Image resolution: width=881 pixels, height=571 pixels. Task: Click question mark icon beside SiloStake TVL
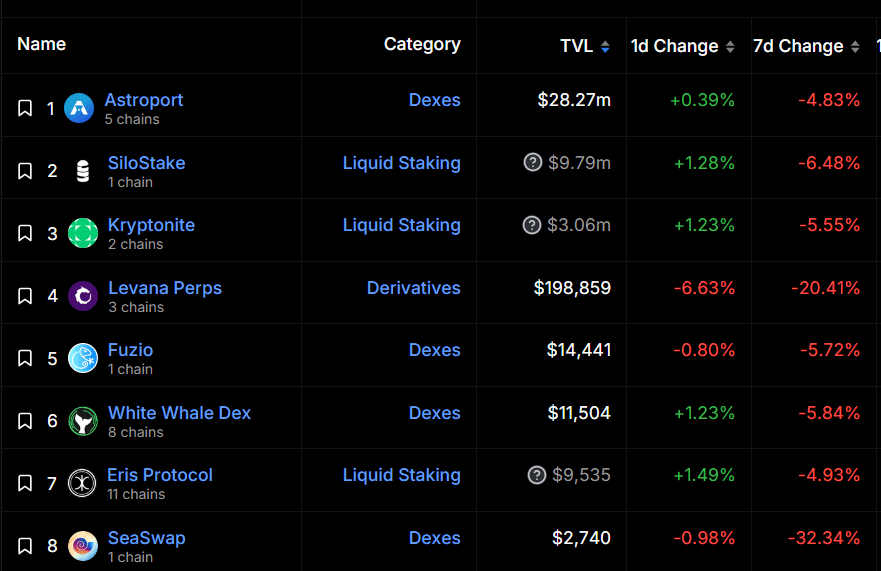533,163
